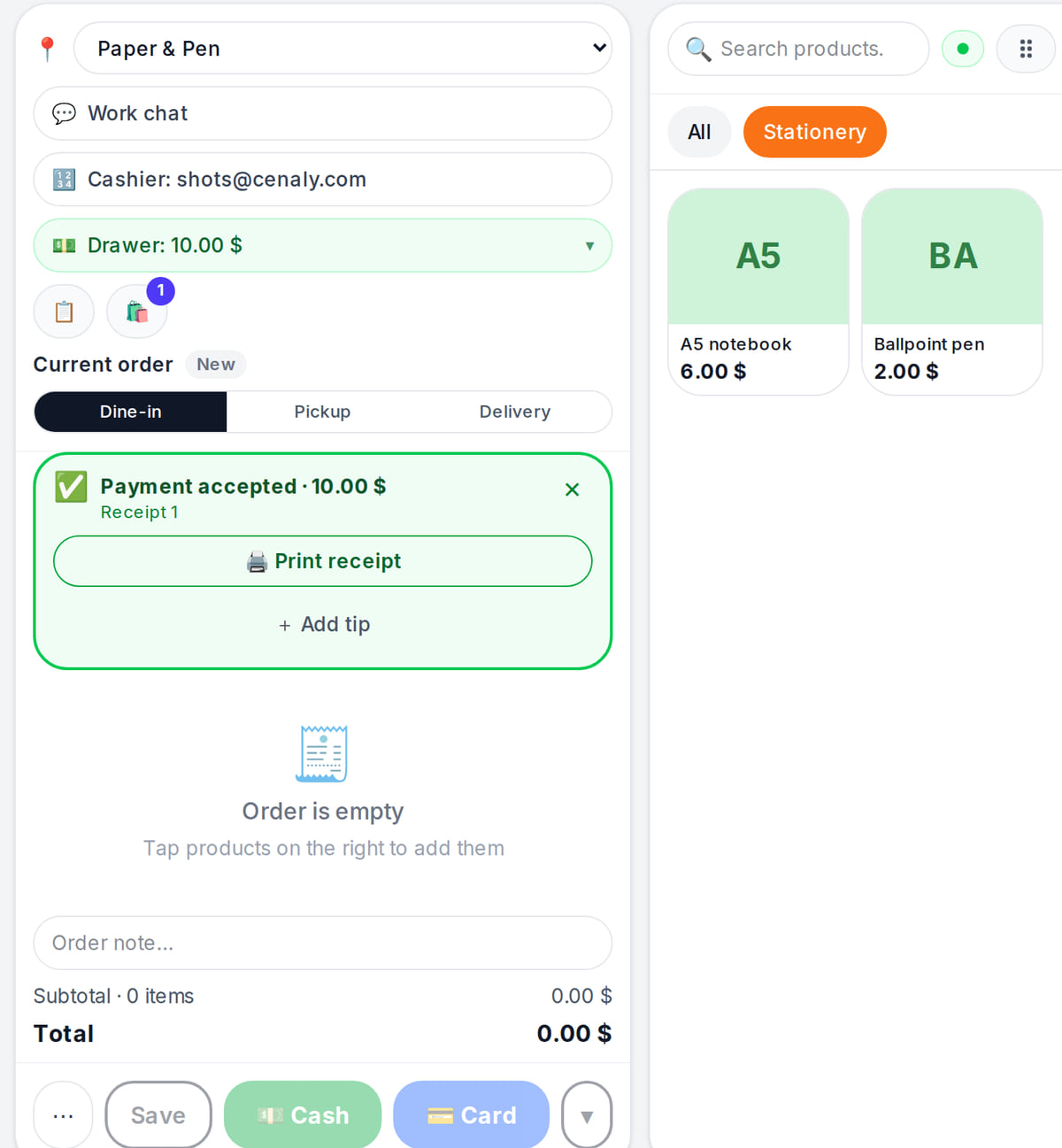Focus the Search products field

click(x=799, y=49)
